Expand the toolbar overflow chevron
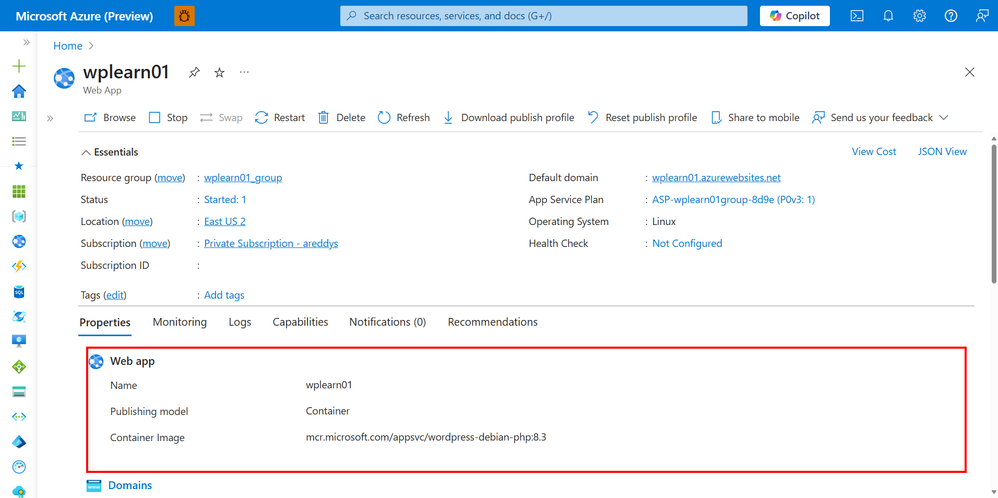998x498 pixels. [944, 118]
